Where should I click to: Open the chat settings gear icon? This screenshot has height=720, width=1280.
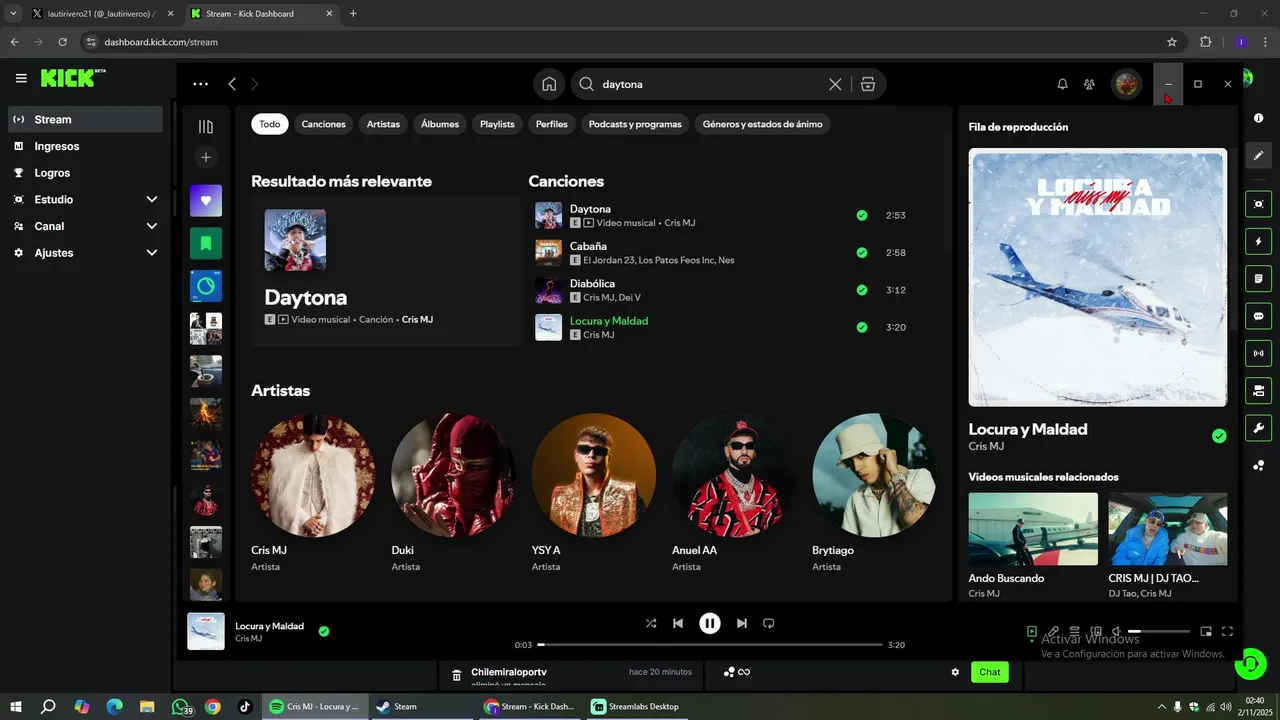[955, 672]
